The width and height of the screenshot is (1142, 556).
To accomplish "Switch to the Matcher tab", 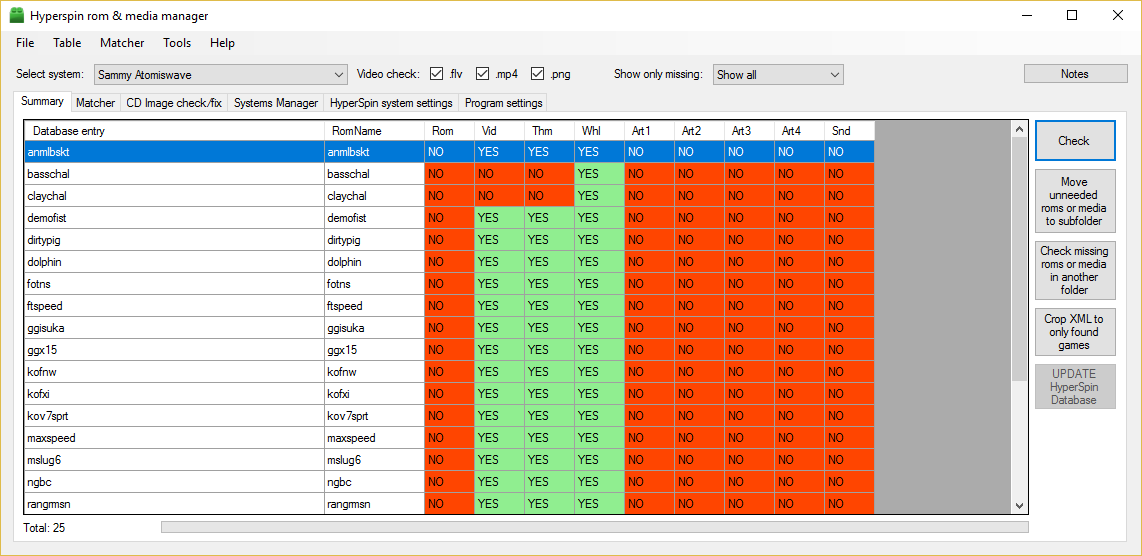I will [95, 103].
